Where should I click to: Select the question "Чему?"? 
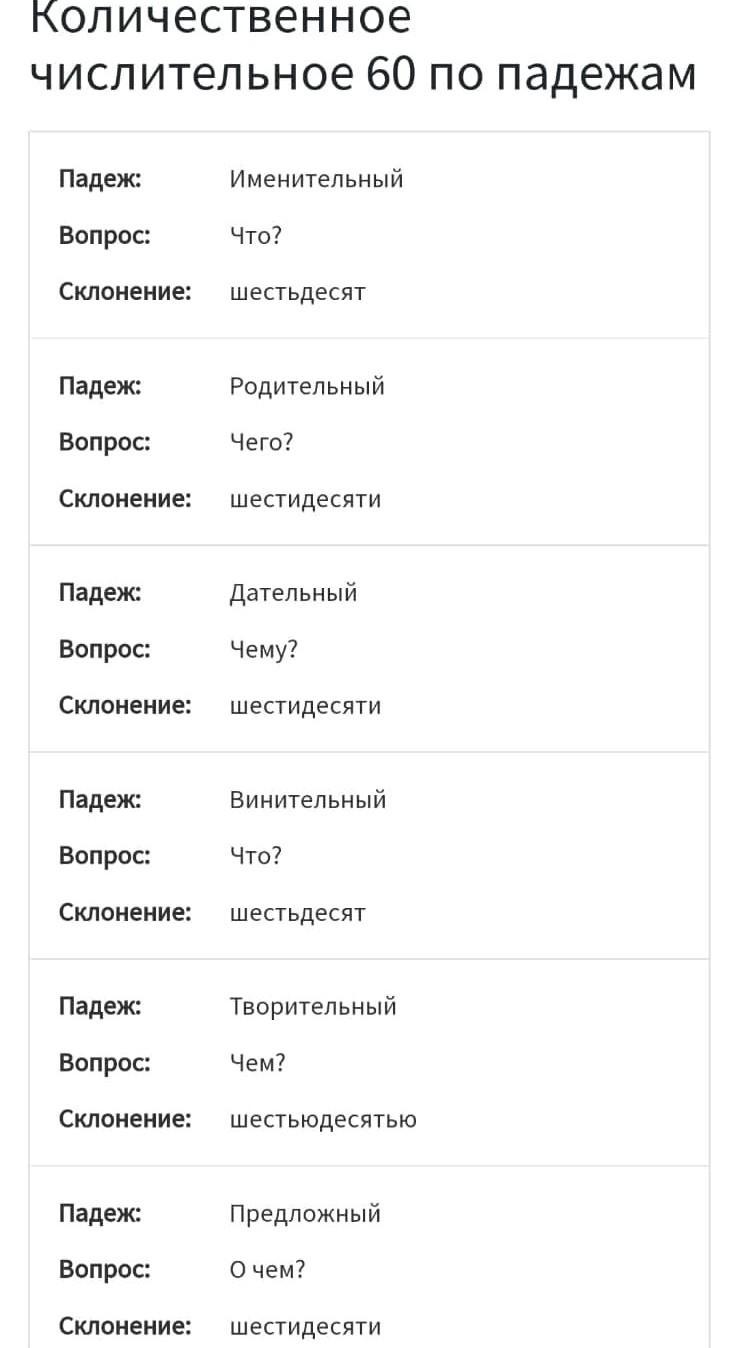click(264, 650)
